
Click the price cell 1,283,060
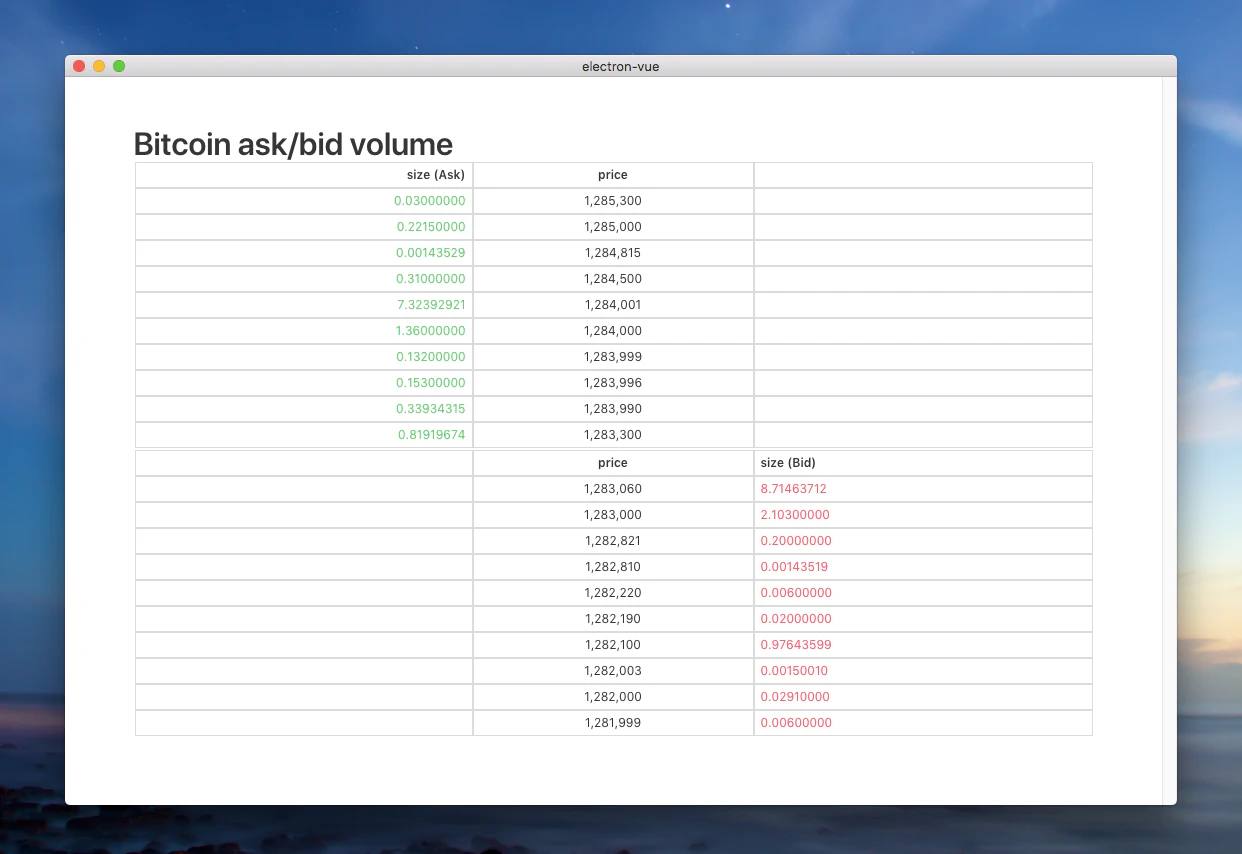pyautogui.click(x=613, y=489)
